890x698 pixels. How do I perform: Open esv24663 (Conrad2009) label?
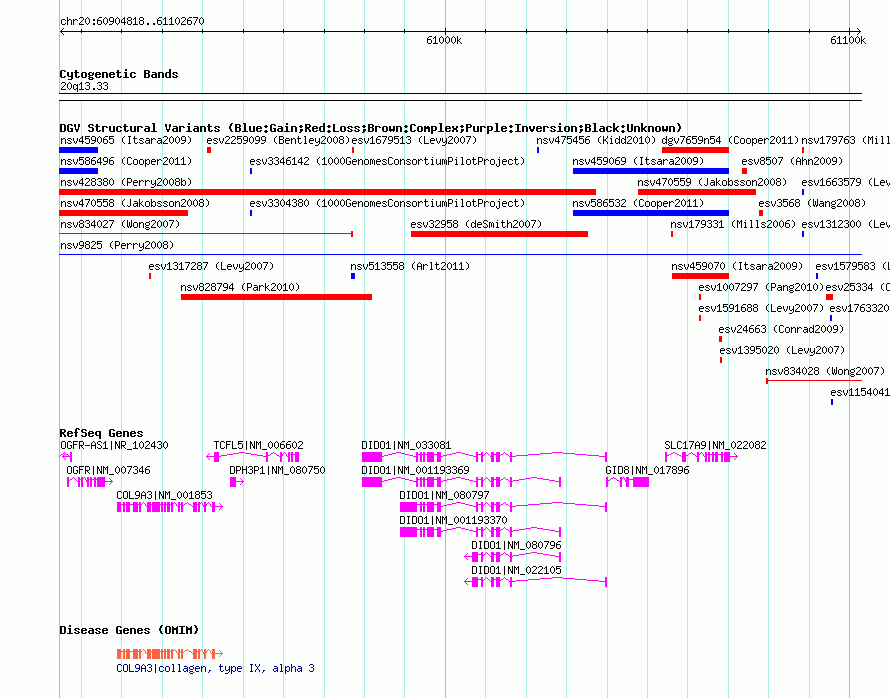tap(781, 329)
